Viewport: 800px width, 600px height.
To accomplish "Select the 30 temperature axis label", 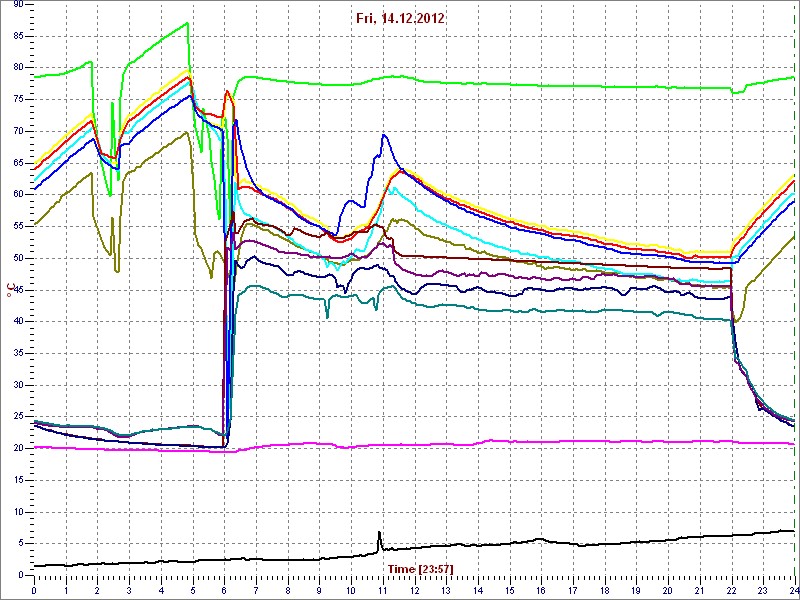I will click(x=18, y=385).
